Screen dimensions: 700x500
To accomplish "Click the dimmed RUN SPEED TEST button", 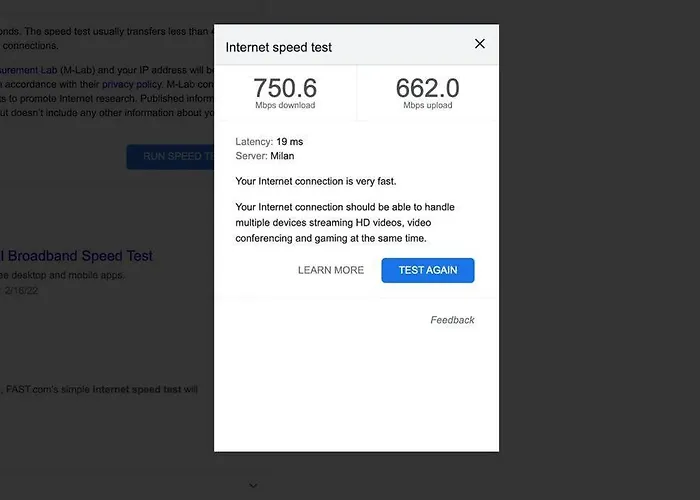I will click(171, 156).
